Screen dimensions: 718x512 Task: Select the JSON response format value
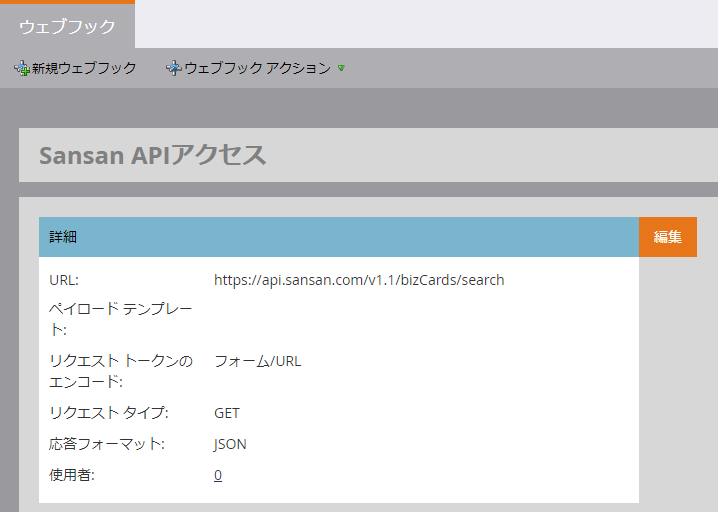(230, 444)
